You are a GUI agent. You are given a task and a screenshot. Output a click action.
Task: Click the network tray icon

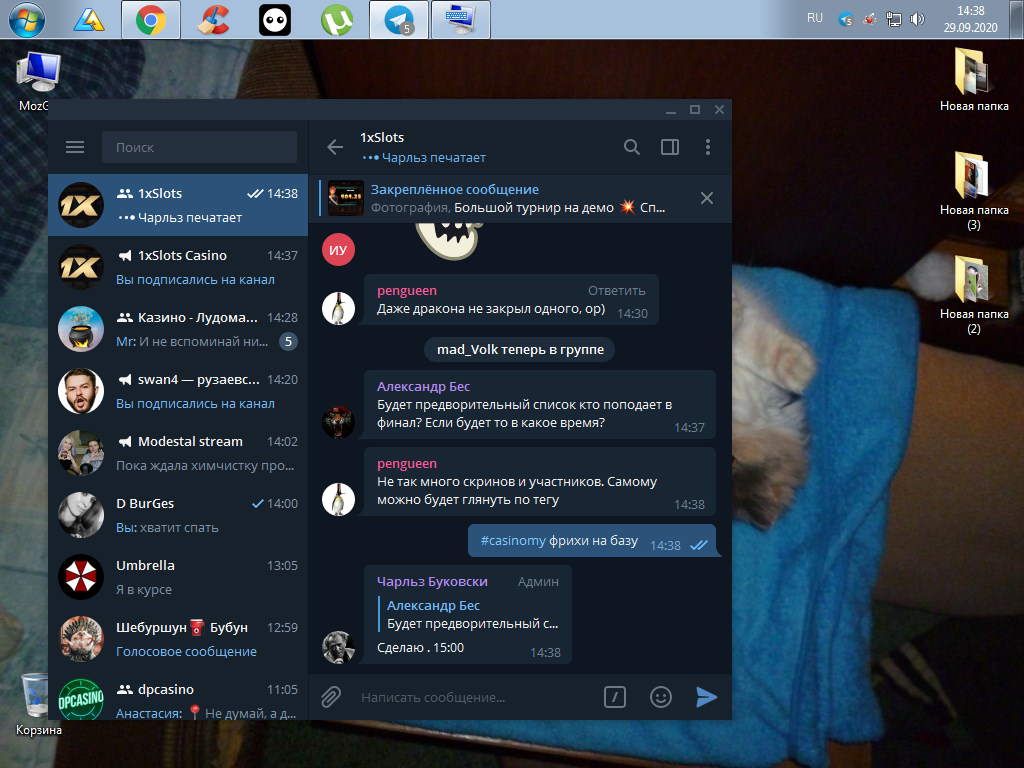point(893,19)
